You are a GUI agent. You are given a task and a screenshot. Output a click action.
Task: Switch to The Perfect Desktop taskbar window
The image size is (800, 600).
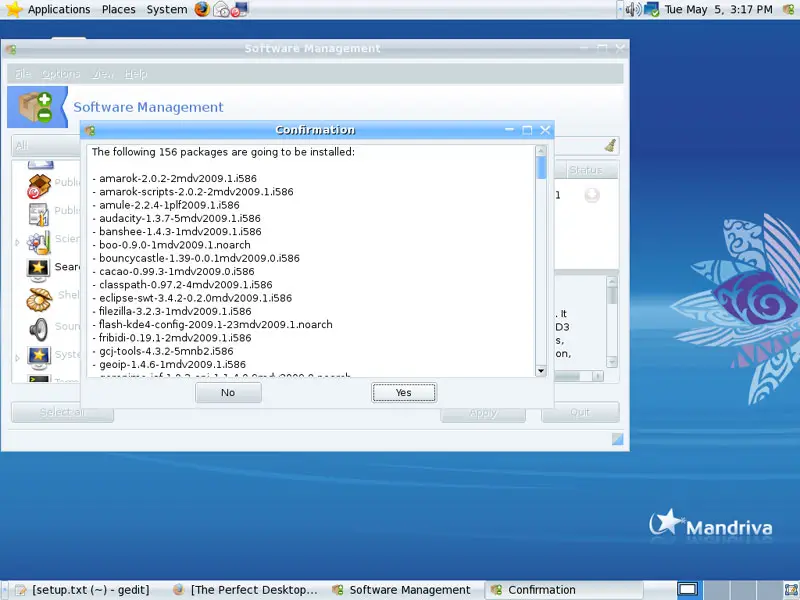pos(245,590)
